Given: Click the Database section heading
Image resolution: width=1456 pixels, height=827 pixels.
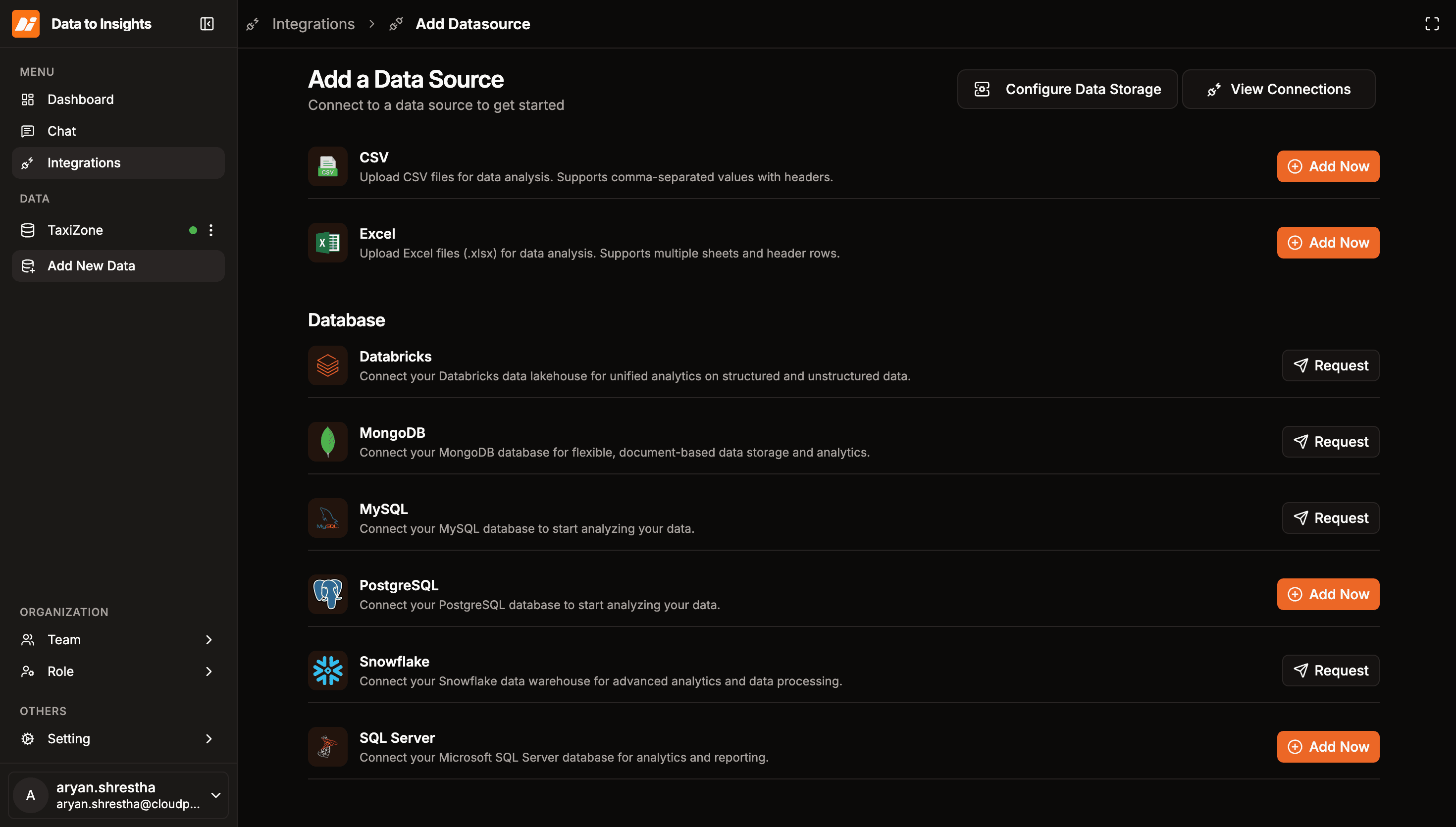Looking at the screenshot, I should click(x=346, y=320).
